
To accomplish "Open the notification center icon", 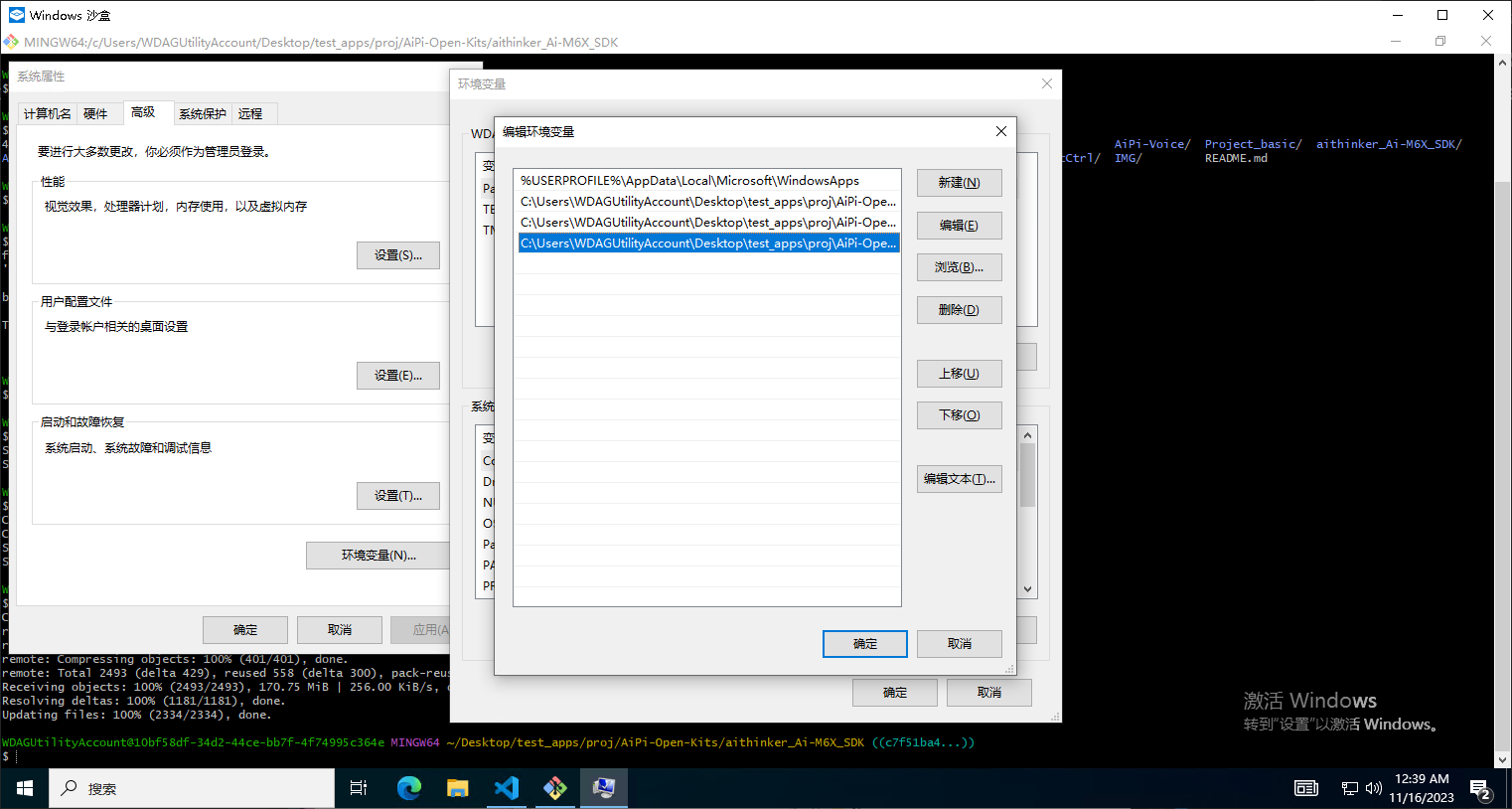I will (1481, 789).
